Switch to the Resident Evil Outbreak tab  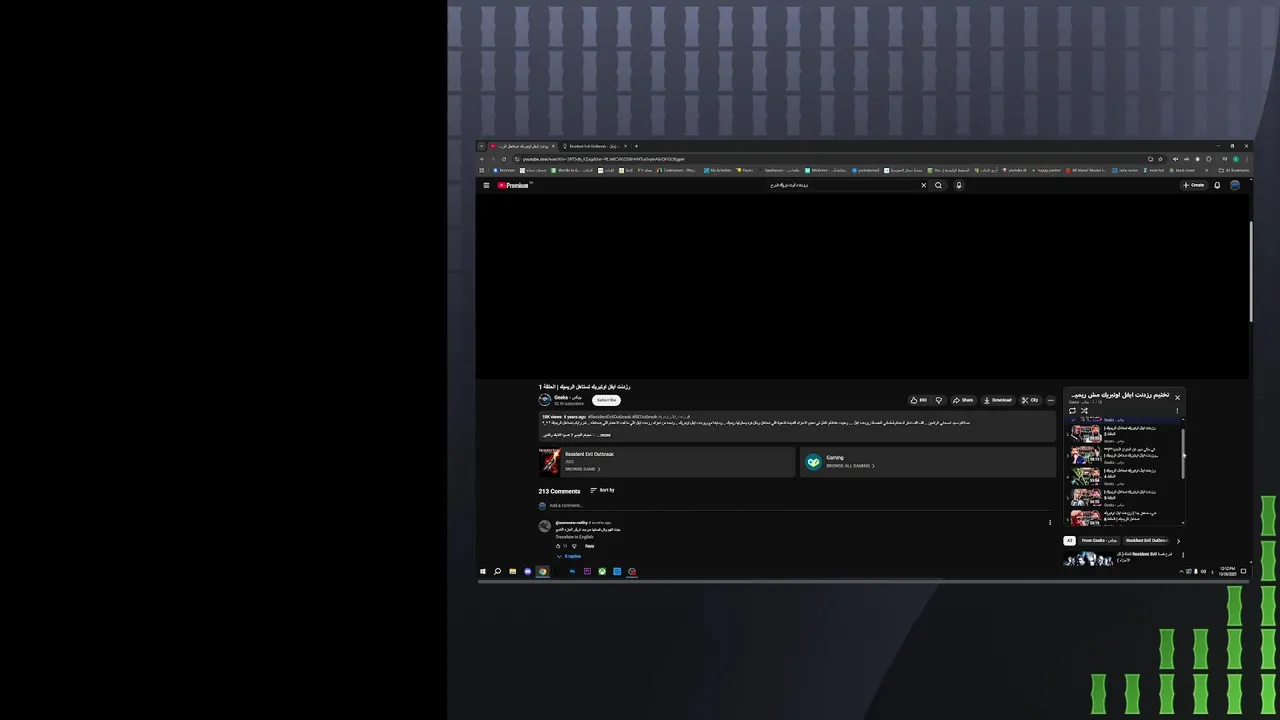594,146
